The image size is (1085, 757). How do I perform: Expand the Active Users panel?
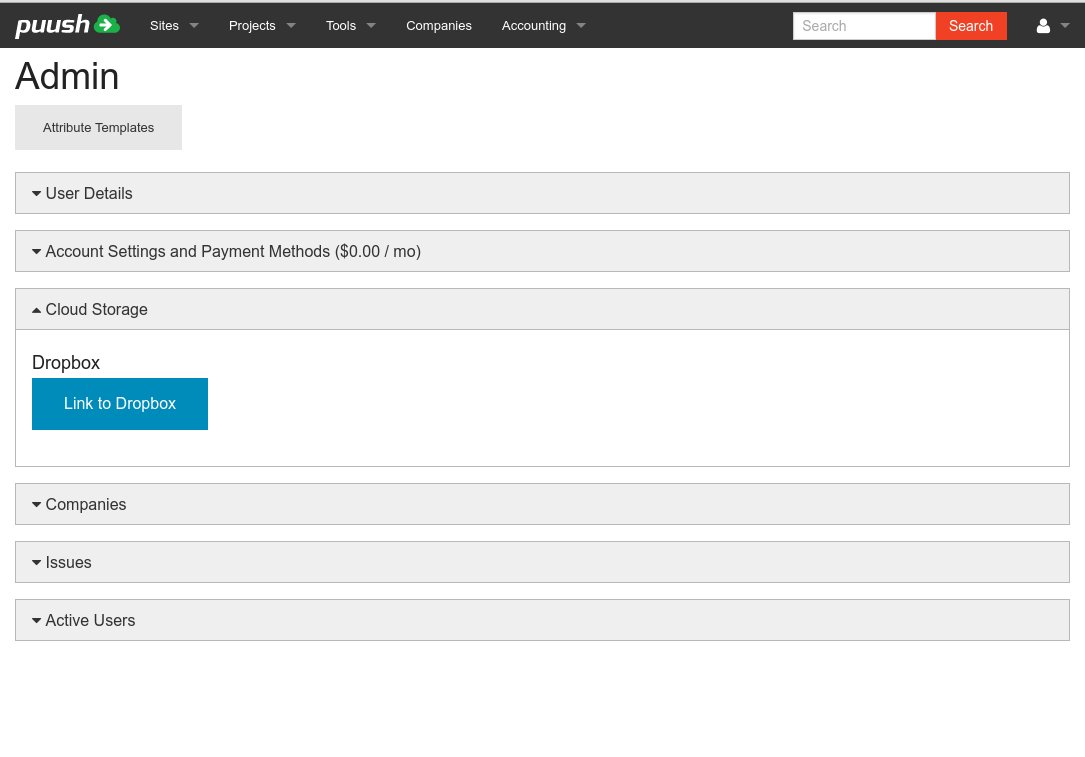pos(90,620)
